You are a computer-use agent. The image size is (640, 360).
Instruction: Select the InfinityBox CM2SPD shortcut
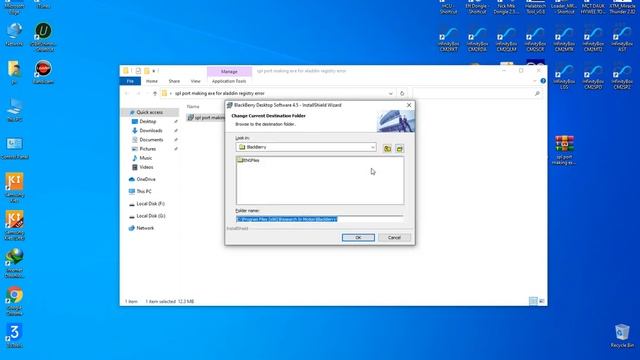(593, 77)
